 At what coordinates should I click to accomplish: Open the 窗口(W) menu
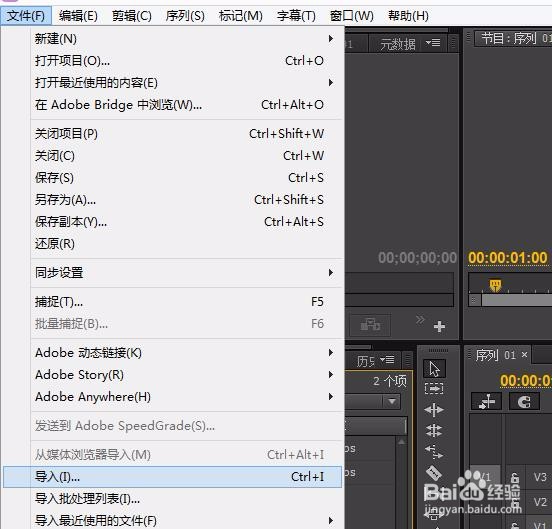352,16
